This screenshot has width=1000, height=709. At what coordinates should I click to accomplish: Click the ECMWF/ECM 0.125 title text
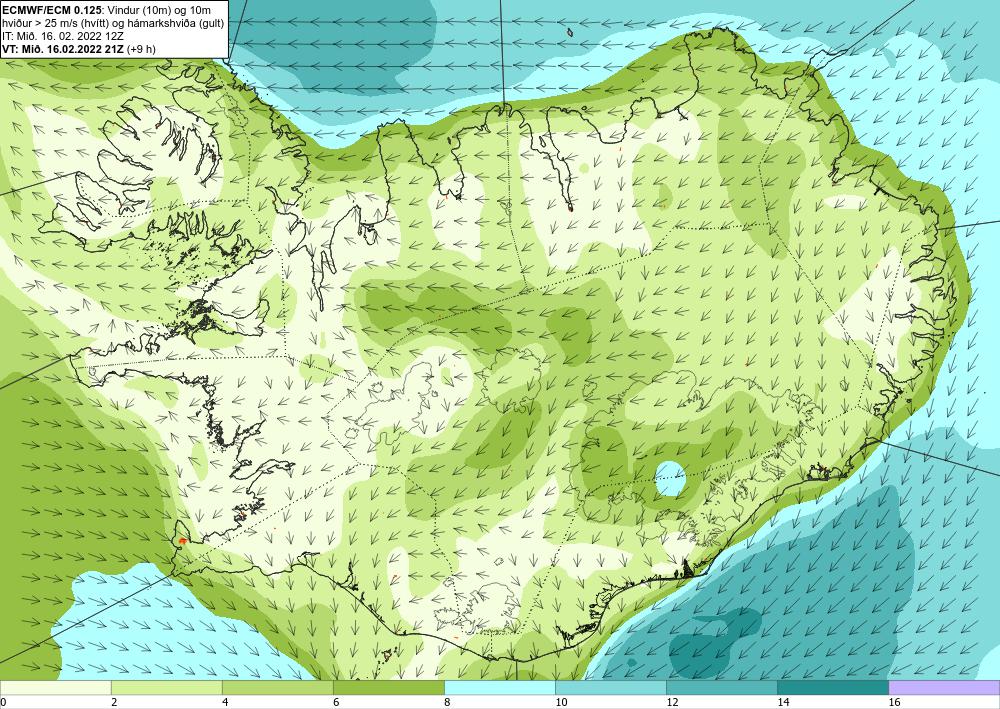coord(51,10)
